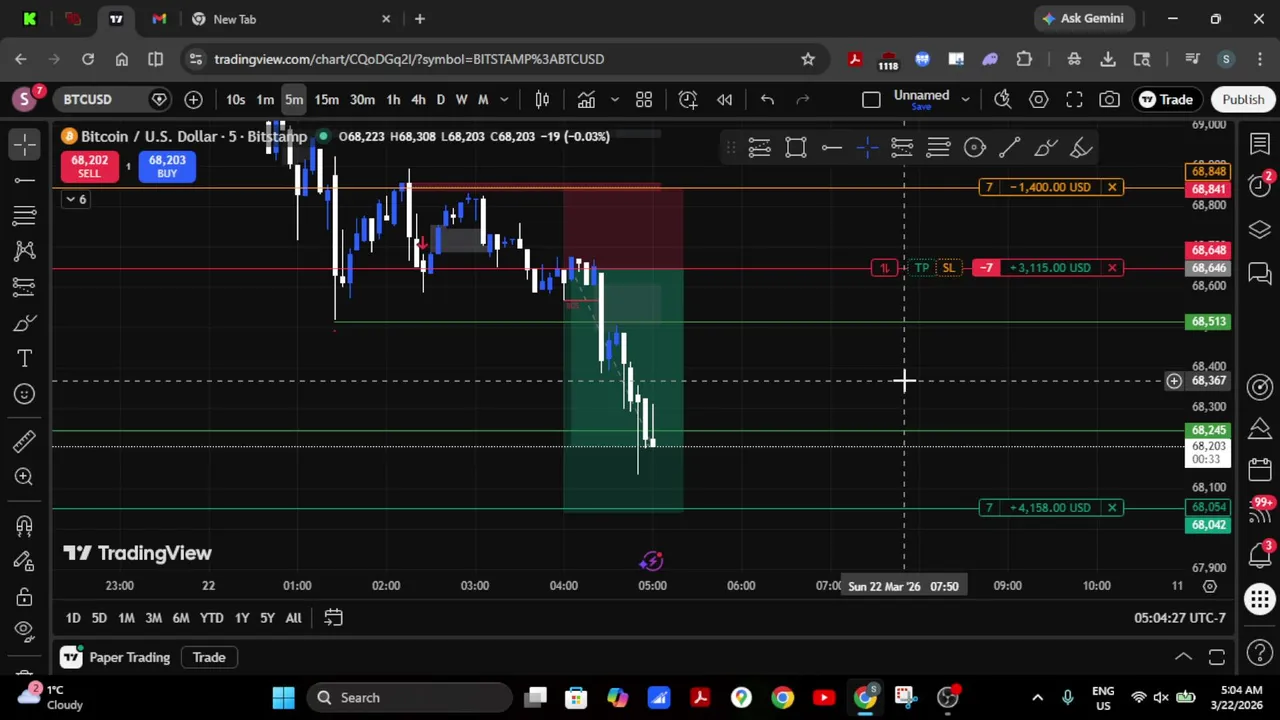Screen dimensions: 1280x720
Task: Undo the last chart action
Action: pos(767,99)
